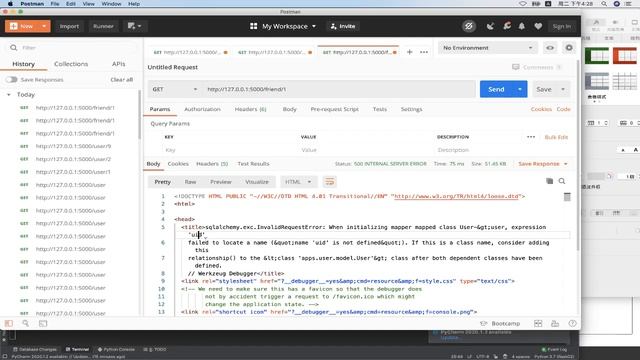The image size is (640, 360).
Task: Open Bootcamp in the status bar
Action: (500, 324)
